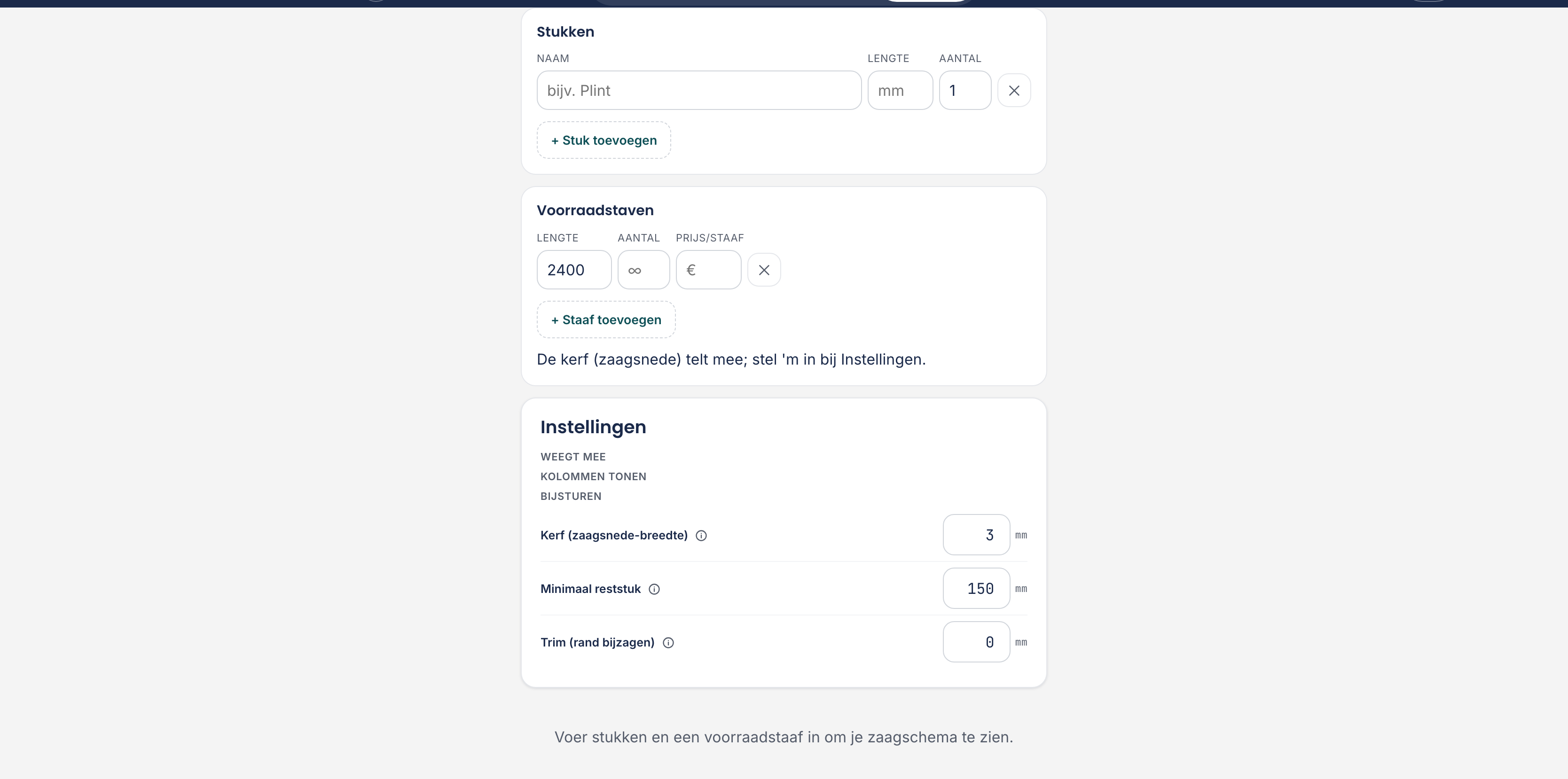
Task: Click the piece Aantal field showing 1
Action: click(965, 90)
